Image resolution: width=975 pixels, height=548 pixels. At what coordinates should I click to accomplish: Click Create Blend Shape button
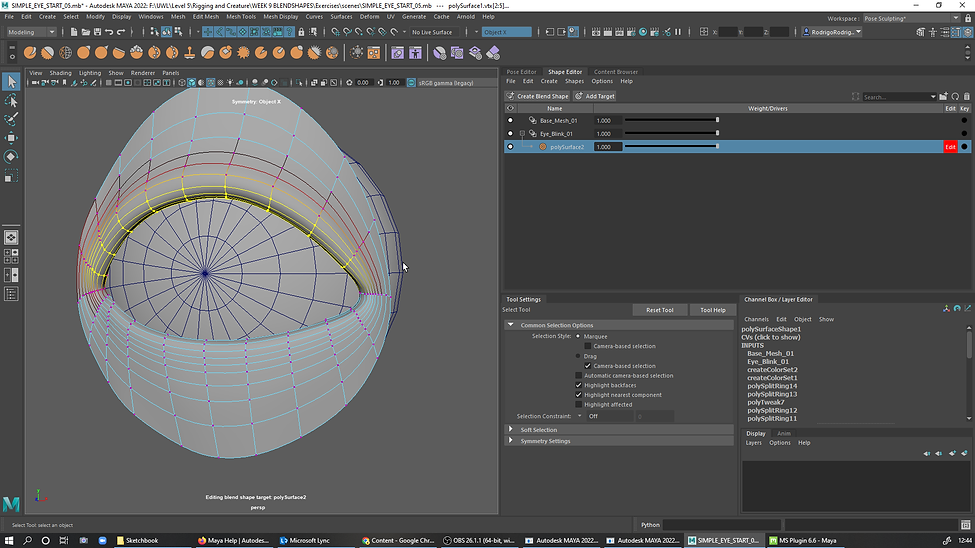537,96
